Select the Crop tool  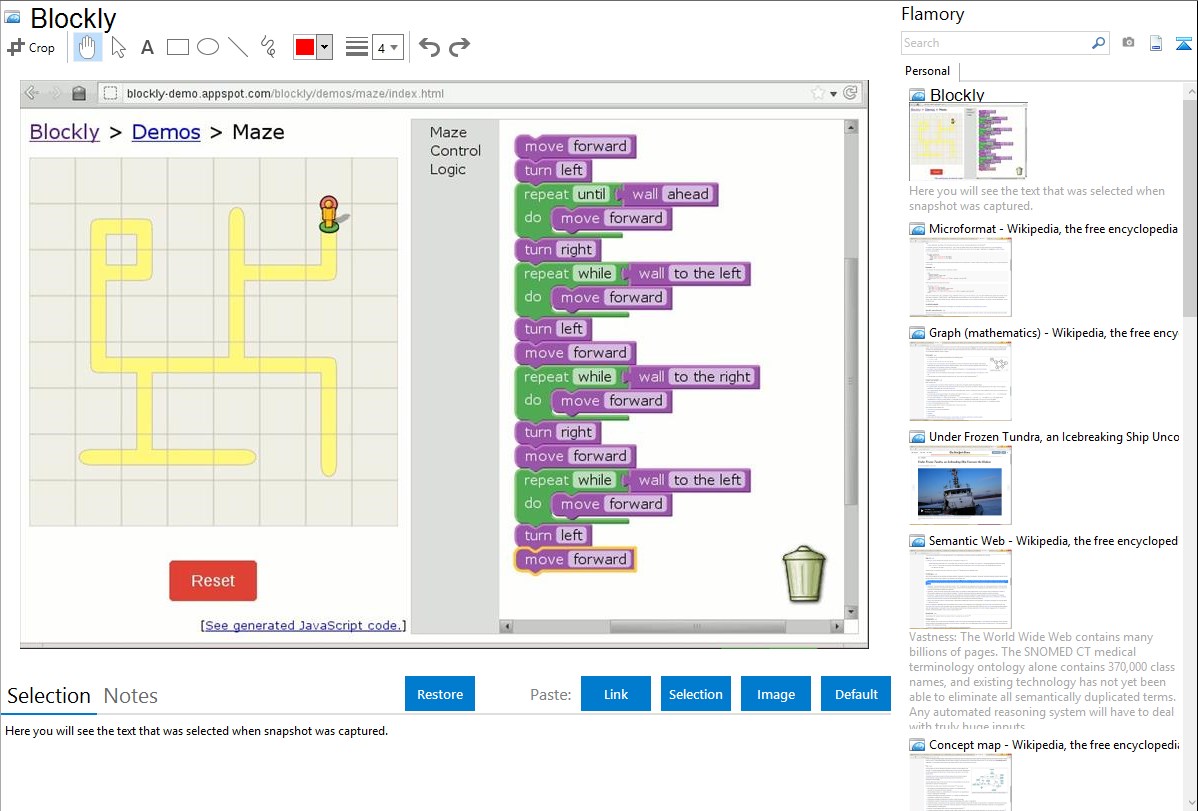(31, 47)
